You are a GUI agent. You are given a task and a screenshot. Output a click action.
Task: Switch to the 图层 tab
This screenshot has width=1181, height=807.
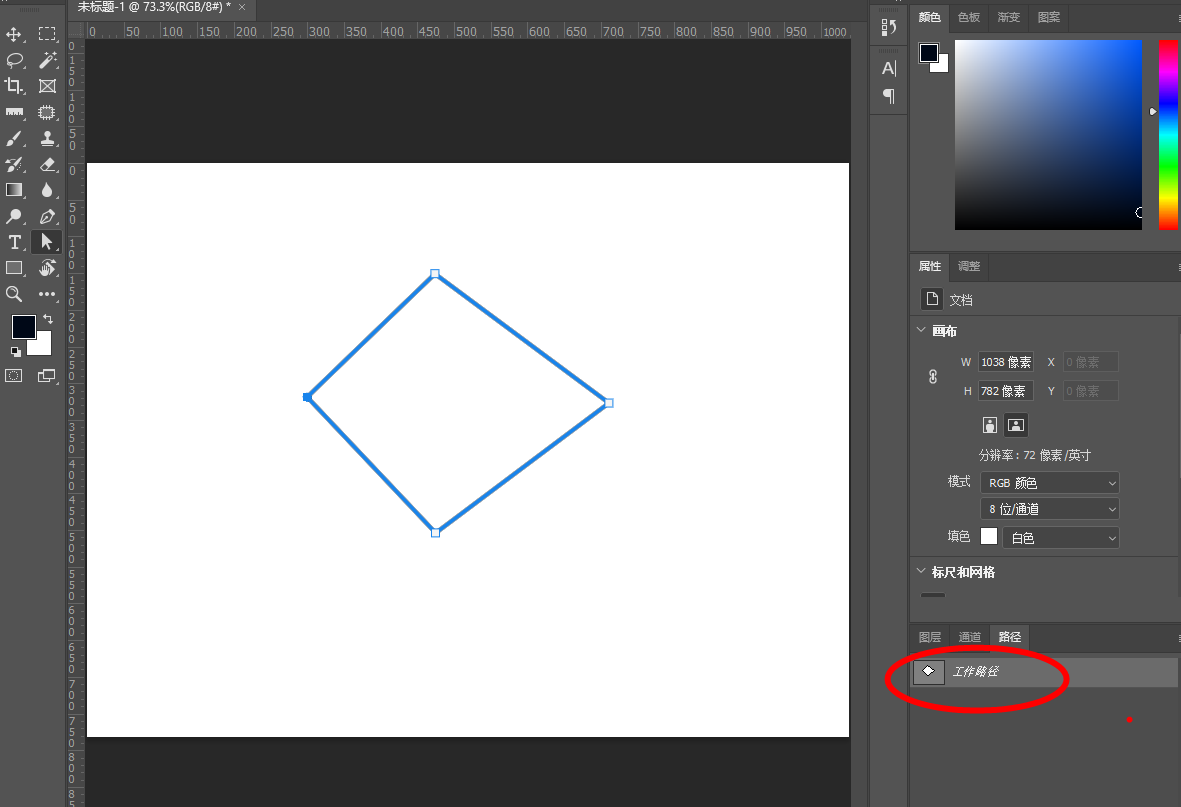(930, 637)
